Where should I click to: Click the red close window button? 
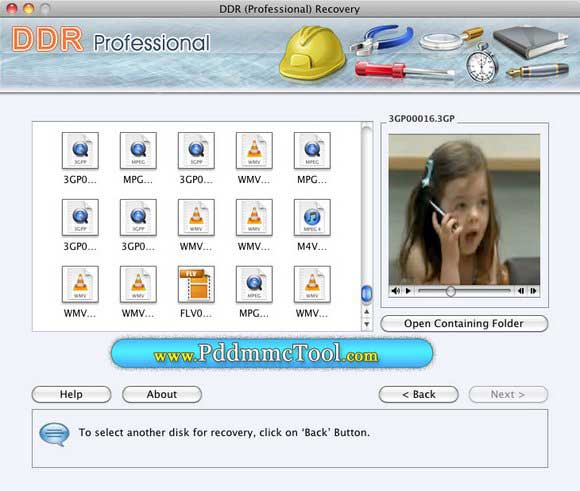pyautogui.click(x=12, y=8)
